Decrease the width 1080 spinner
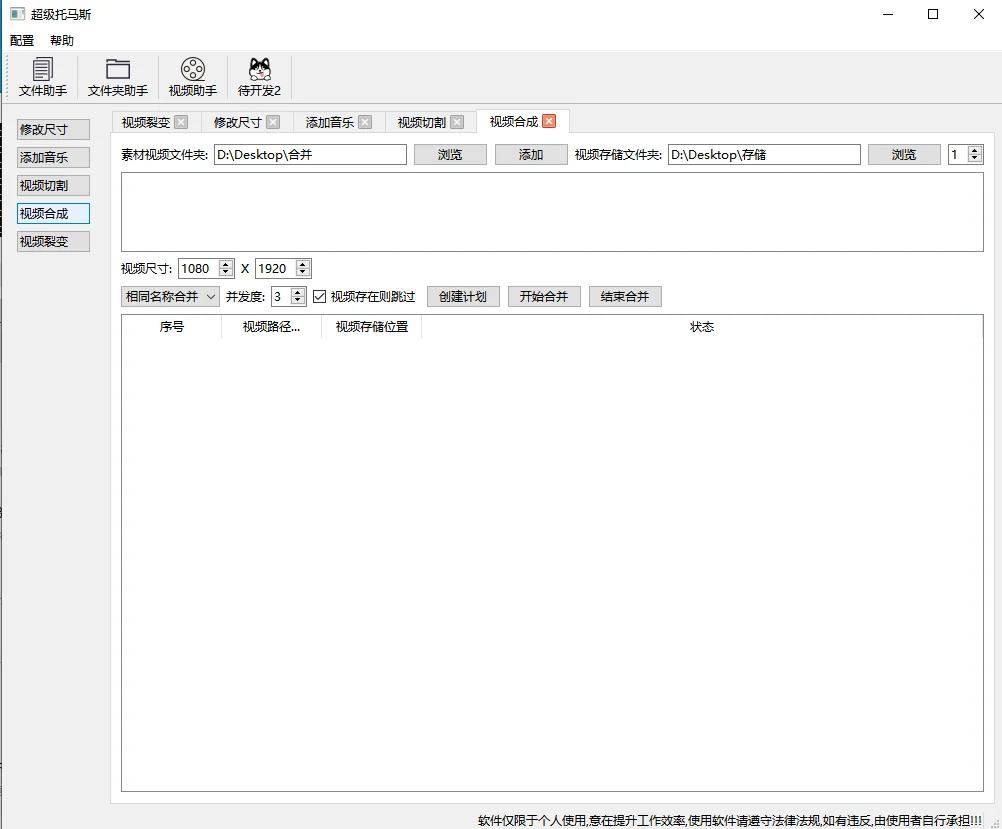The image size is (1002, 829). click(x=226, y=273)
